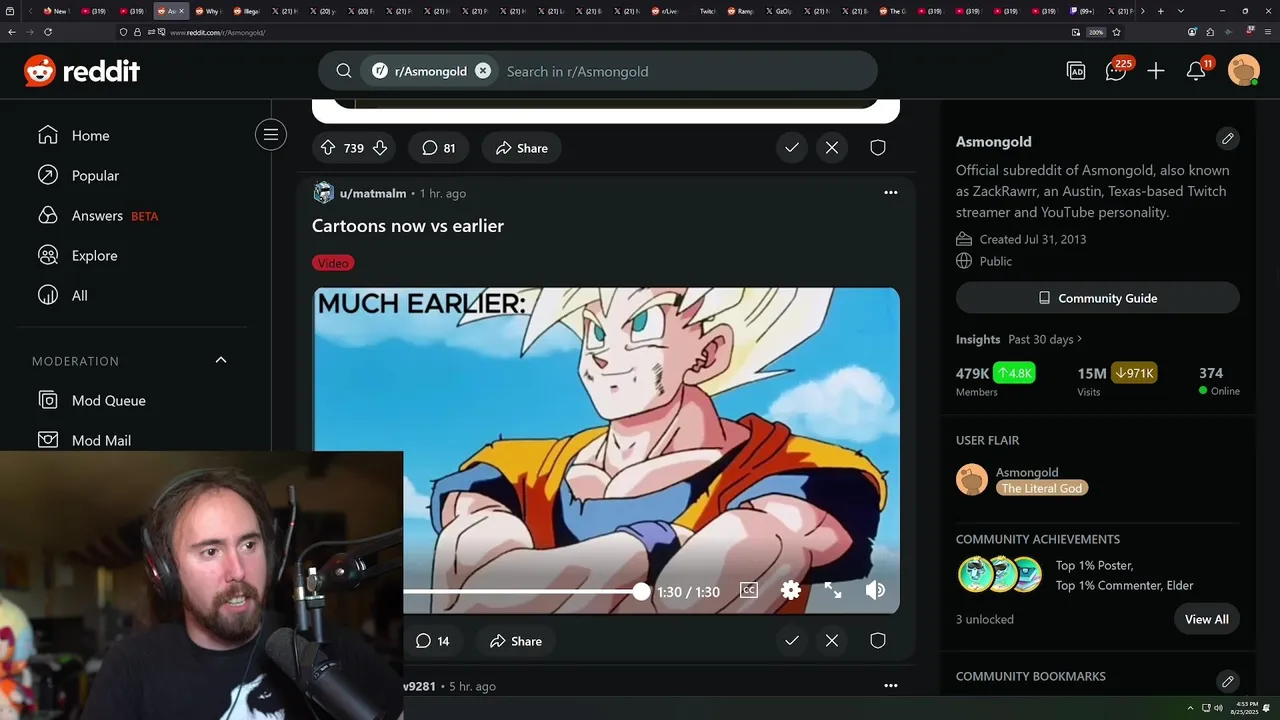Collapse the navigation sidebar hamburger button

[270, 134]
